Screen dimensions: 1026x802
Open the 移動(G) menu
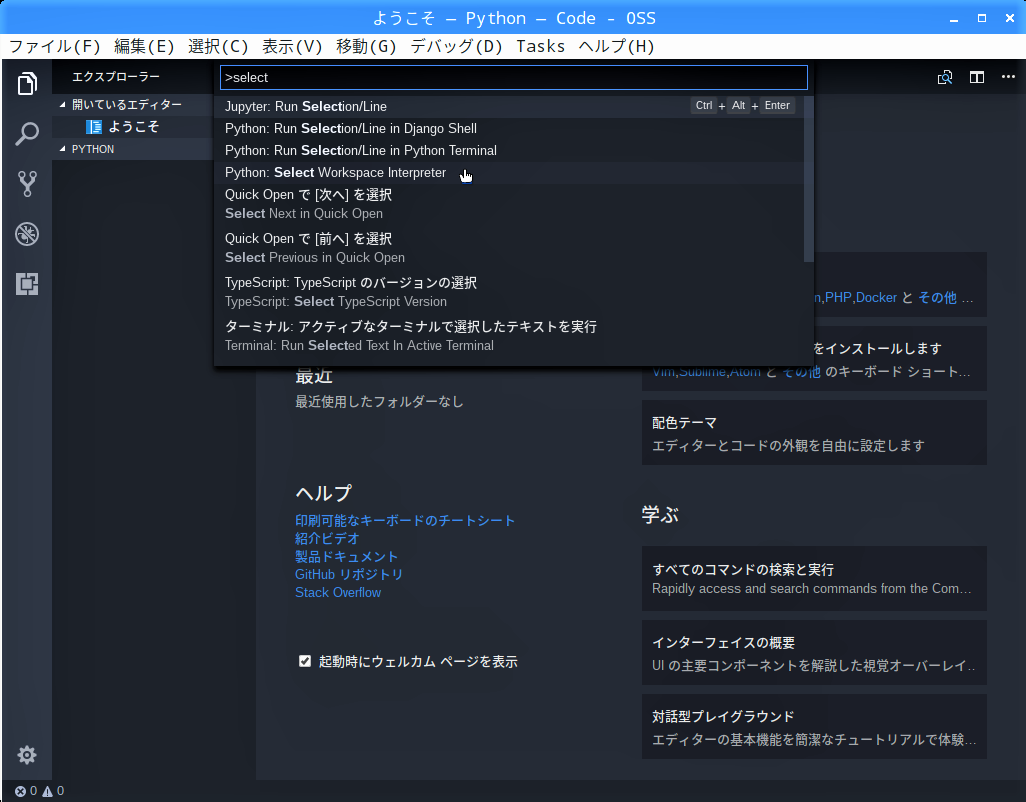click(366, 46)
